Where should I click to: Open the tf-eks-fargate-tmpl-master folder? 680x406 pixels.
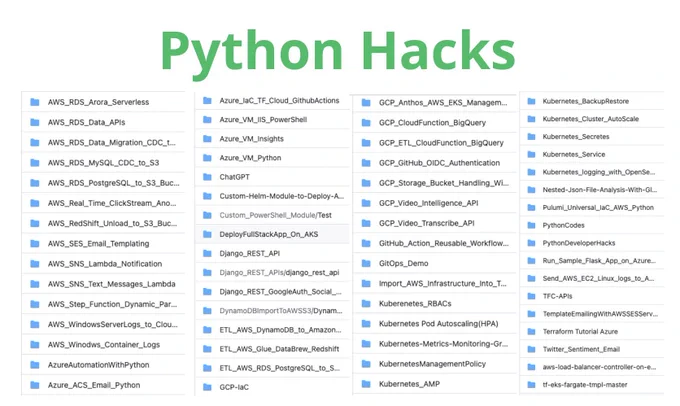click(585, 384)
